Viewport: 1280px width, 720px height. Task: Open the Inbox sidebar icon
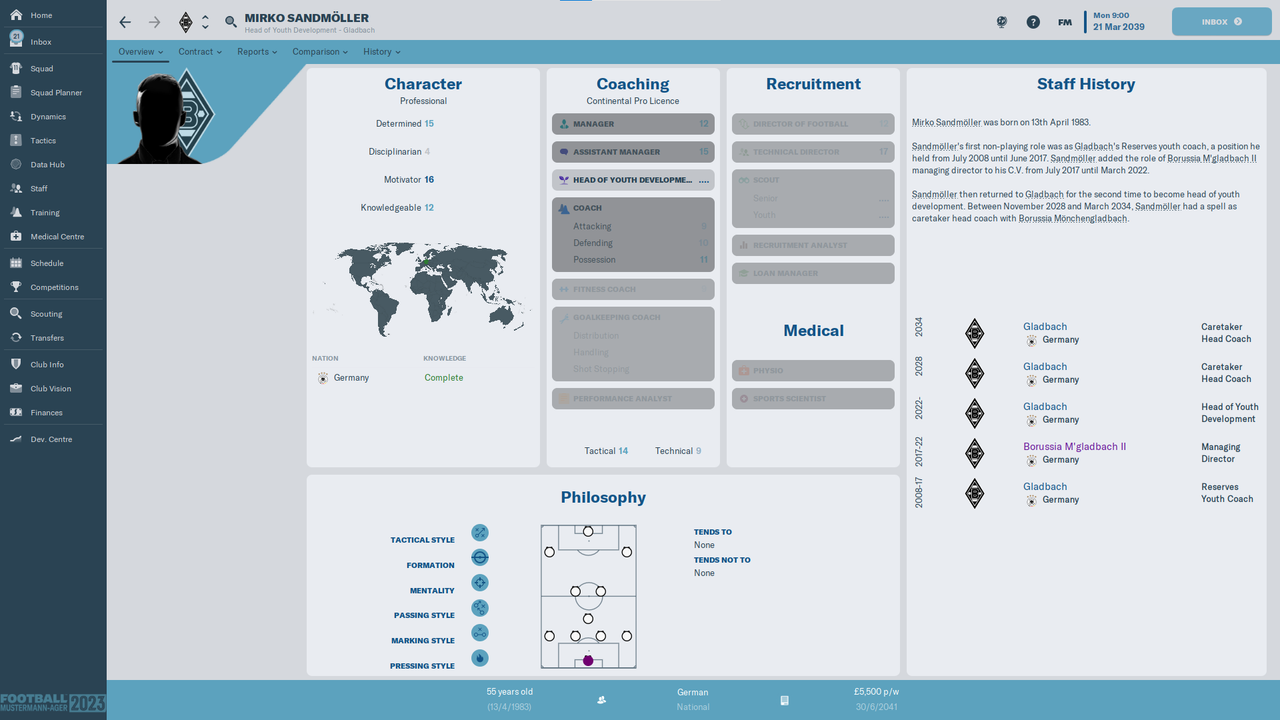point(16,39)
